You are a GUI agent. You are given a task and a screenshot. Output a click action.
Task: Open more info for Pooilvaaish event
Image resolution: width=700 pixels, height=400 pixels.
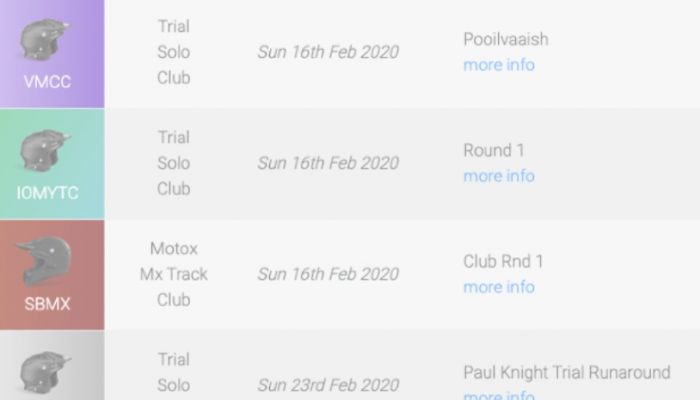point(499,65)
